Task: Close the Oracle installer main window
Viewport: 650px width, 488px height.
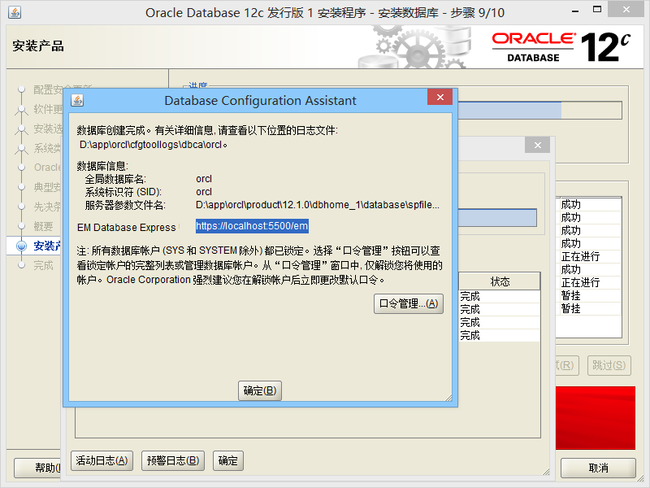Action: coord(626,10)
